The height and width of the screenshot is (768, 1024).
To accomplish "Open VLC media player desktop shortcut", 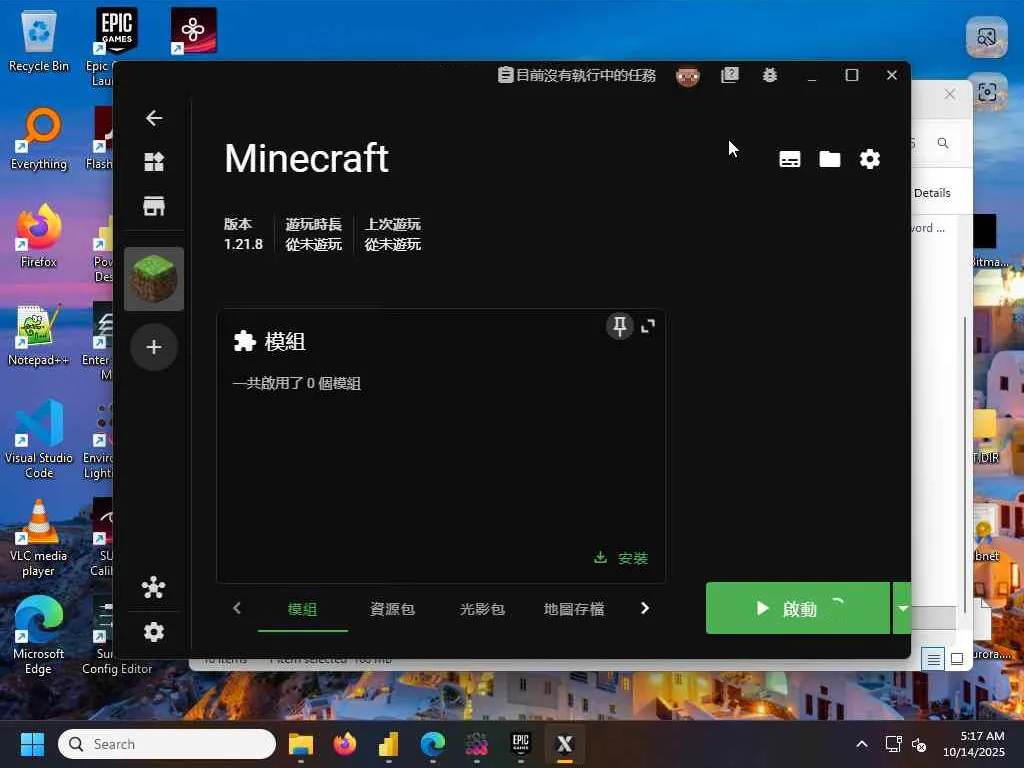I will pyautogui.click(x=39, y=538).
